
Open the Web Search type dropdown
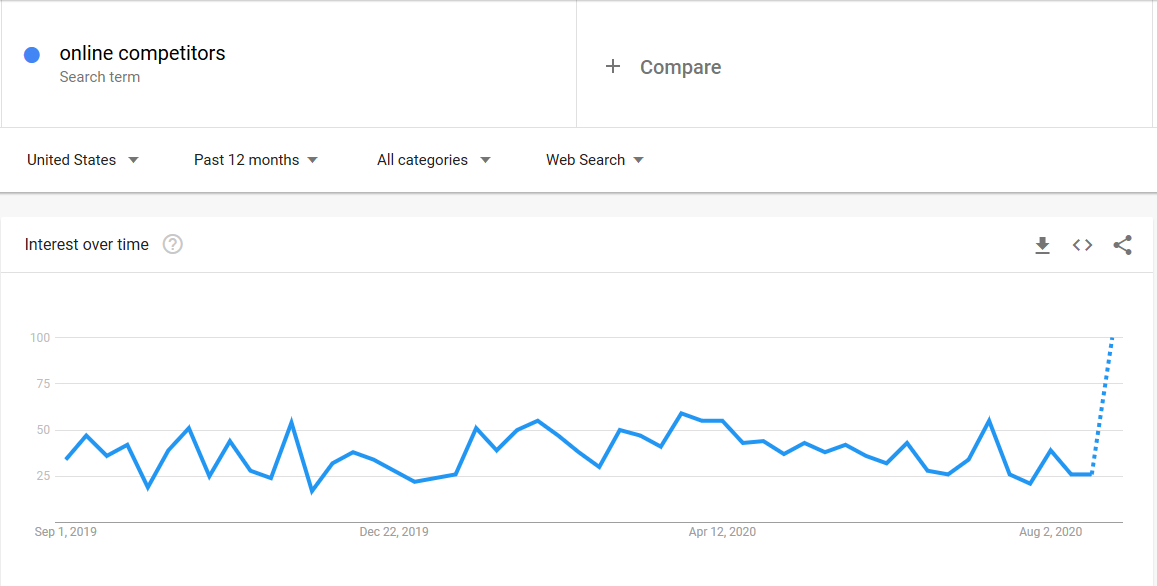[x=595, y=160]
